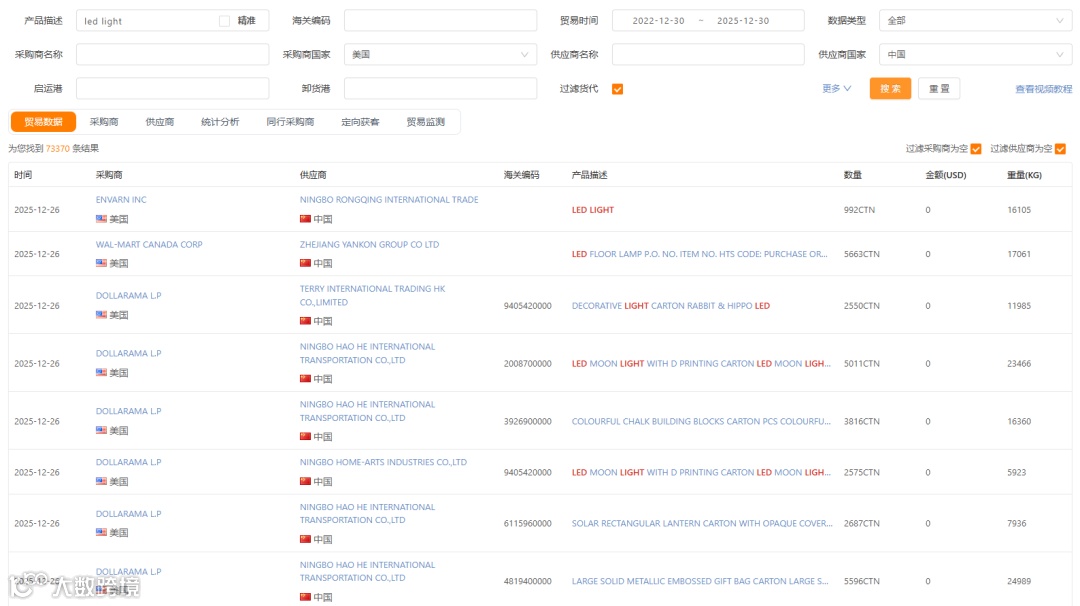Viewport: 1080px width, 606px height.
Task: Open the 供应商国家 dropdown showing 中国
Action: (x=975, y=54)
